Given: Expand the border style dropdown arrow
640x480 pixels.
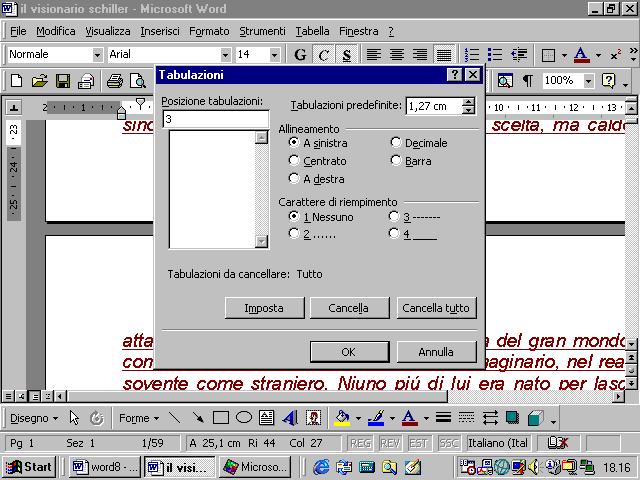Looking at the screenshot, I should click(564, 55).
